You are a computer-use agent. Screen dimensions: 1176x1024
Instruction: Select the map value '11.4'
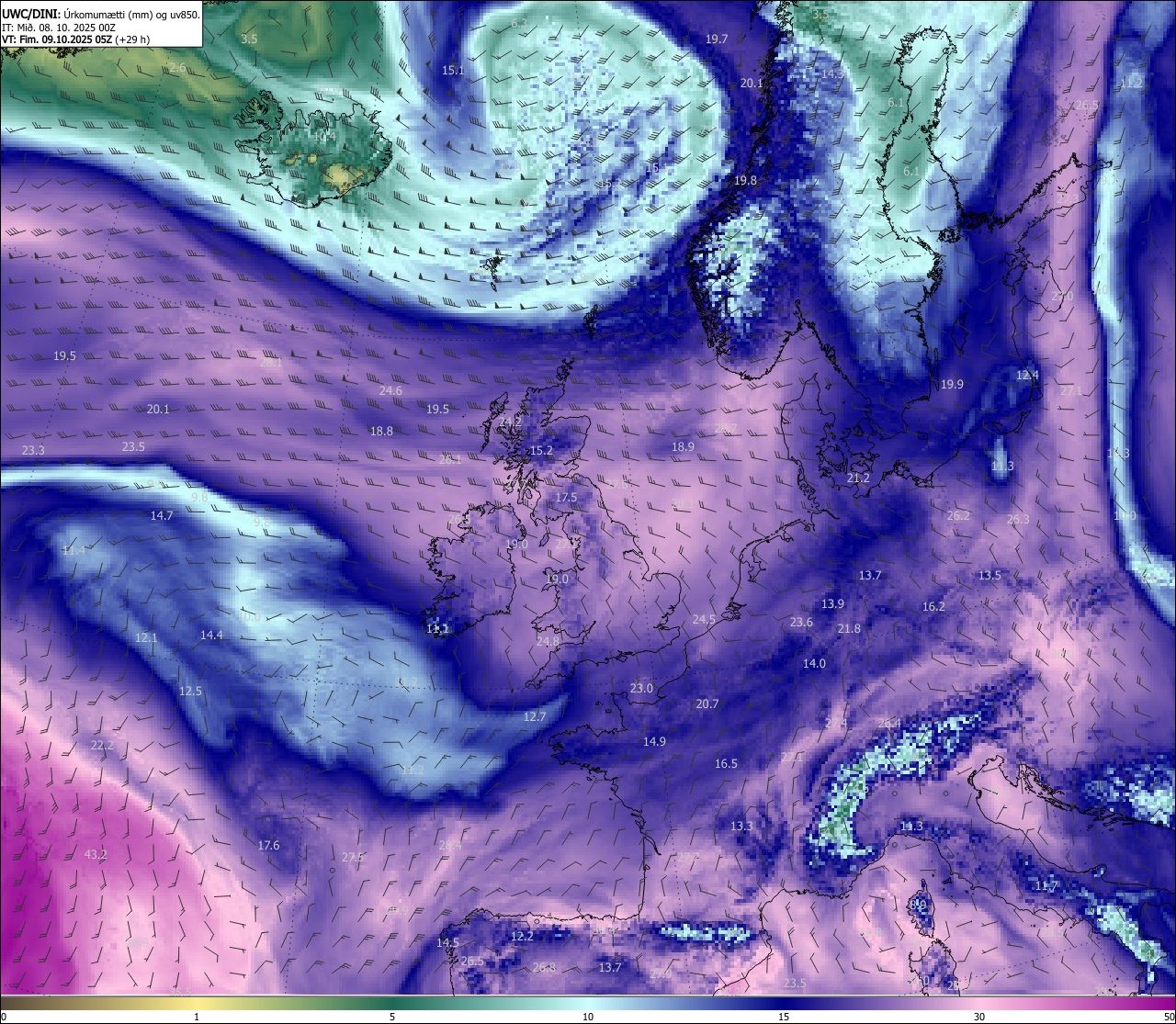pyautogui.click(x=73, y=550)
